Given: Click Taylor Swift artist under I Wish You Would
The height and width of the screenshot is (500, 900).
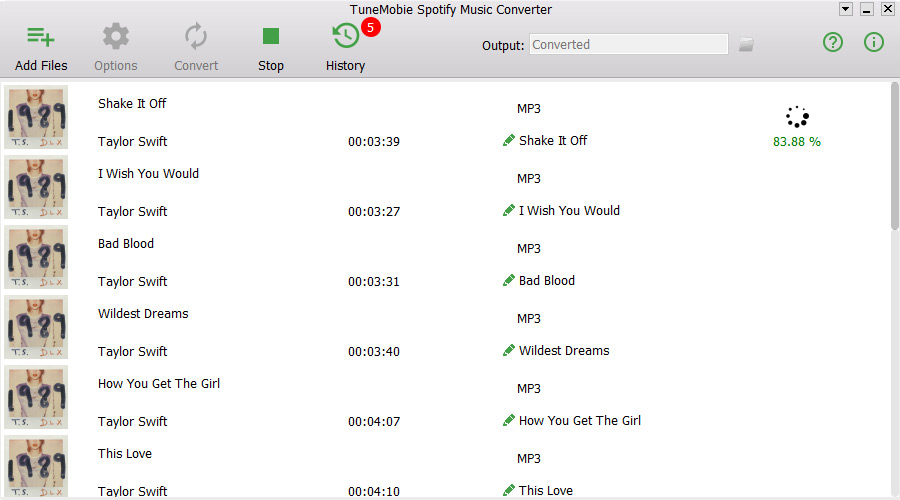Looking at the screenshot, I should click(132, 211).
